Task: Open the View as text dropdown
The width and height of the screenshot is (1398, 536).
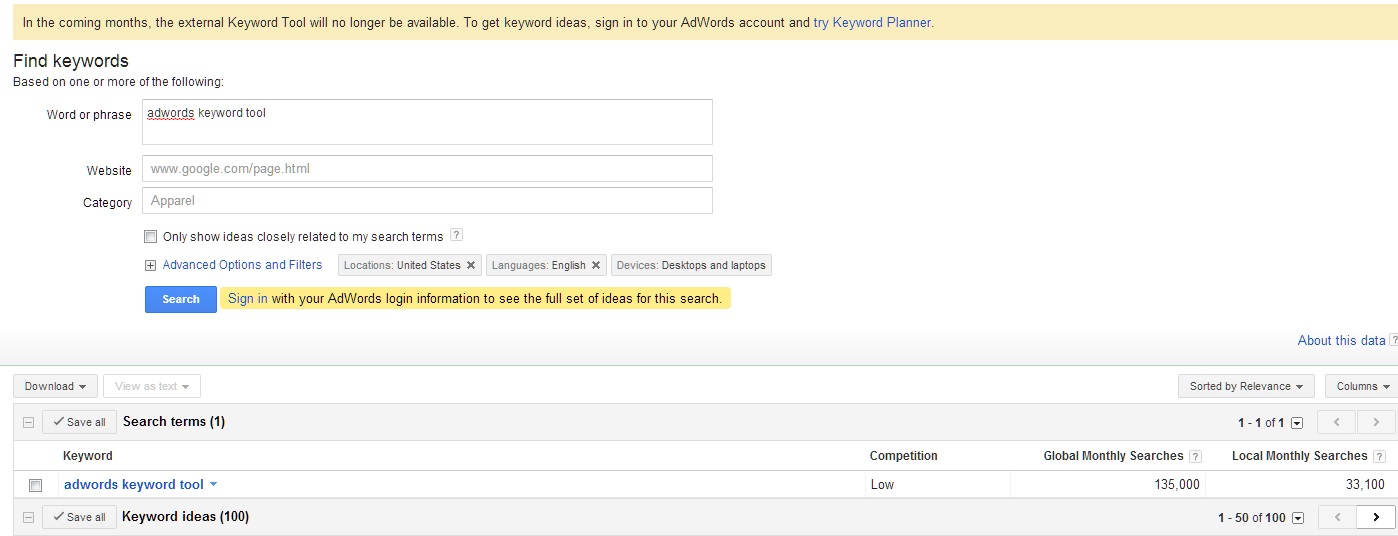Action: click(x=152, y=386)
